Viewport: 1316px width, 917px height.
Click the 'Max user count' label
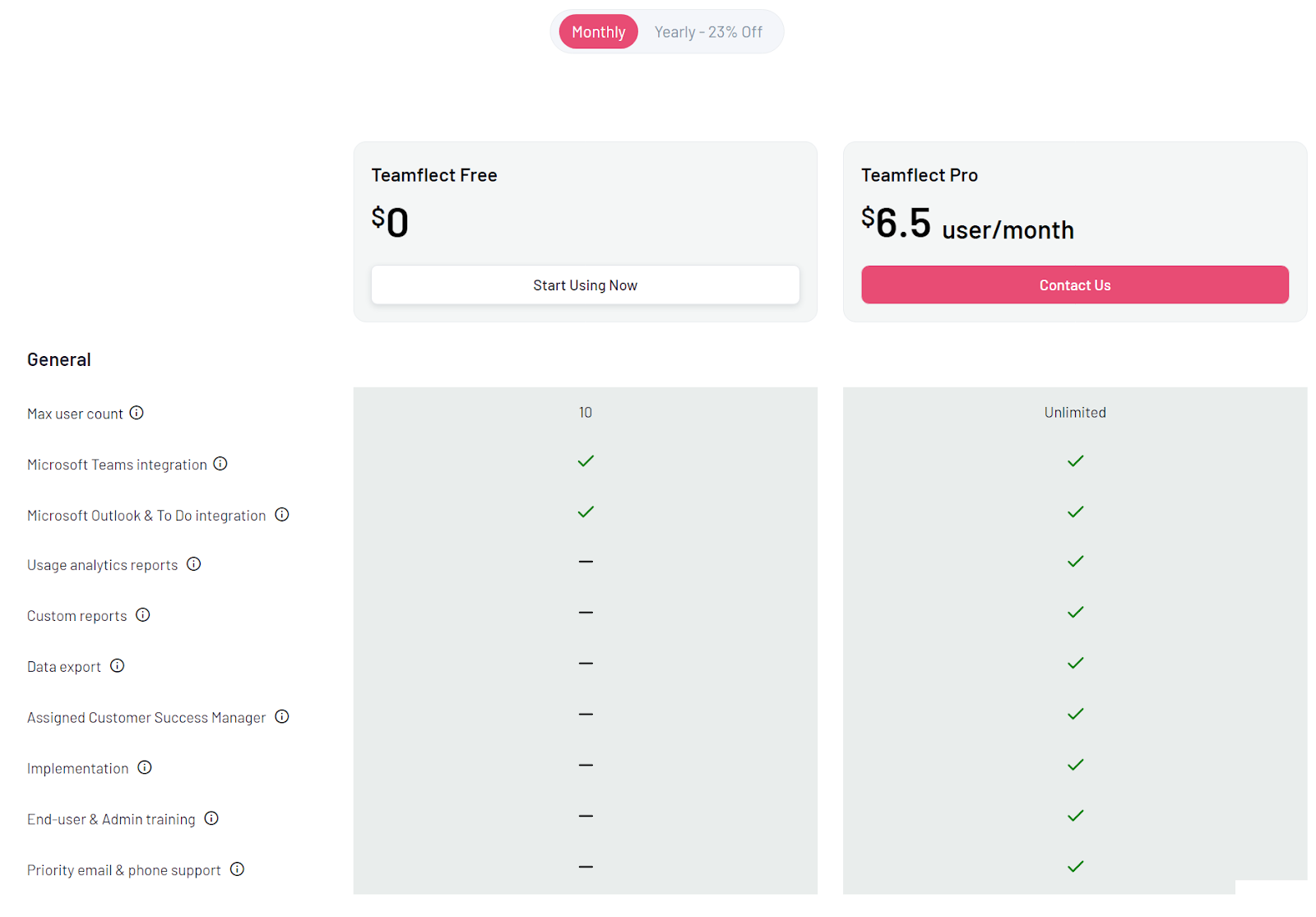click(x=75, y=414)
